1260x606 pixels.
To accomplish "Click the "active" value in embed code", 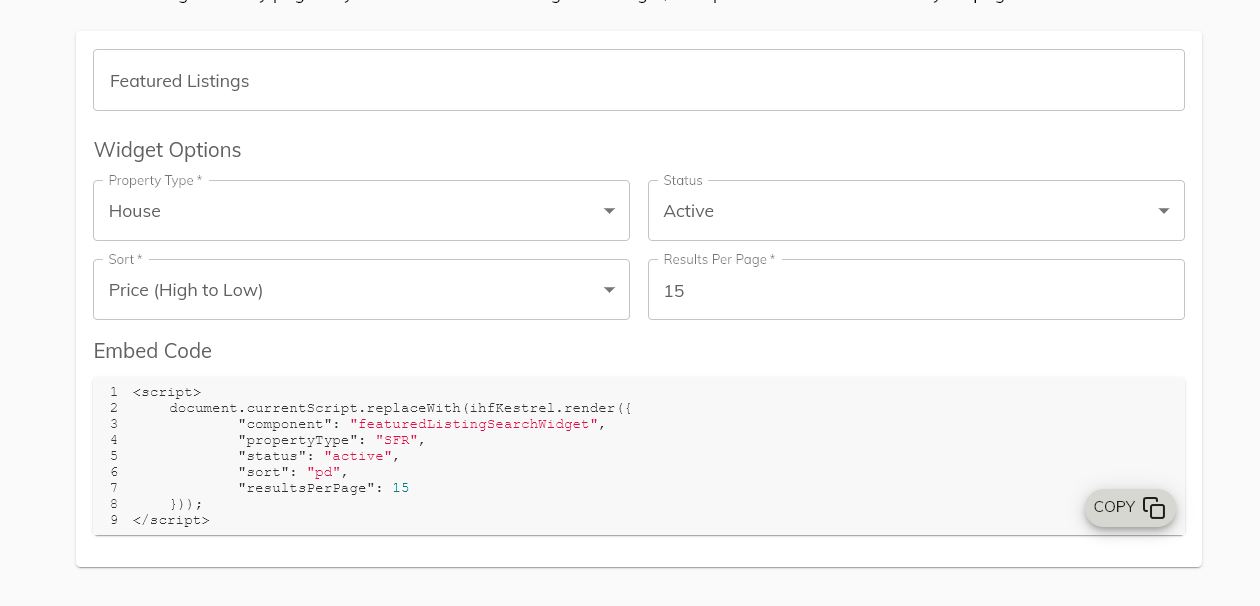I will click(358, 456).
